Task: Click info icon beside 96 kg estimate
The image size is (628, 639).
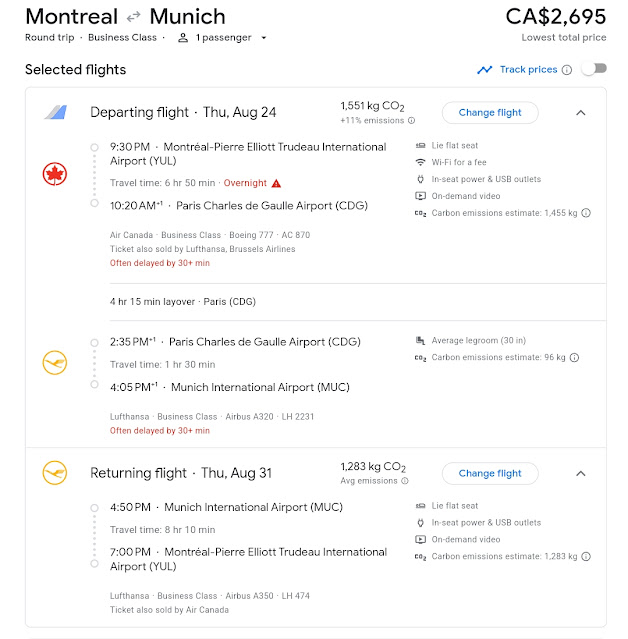Action: (x=573, y=357)
